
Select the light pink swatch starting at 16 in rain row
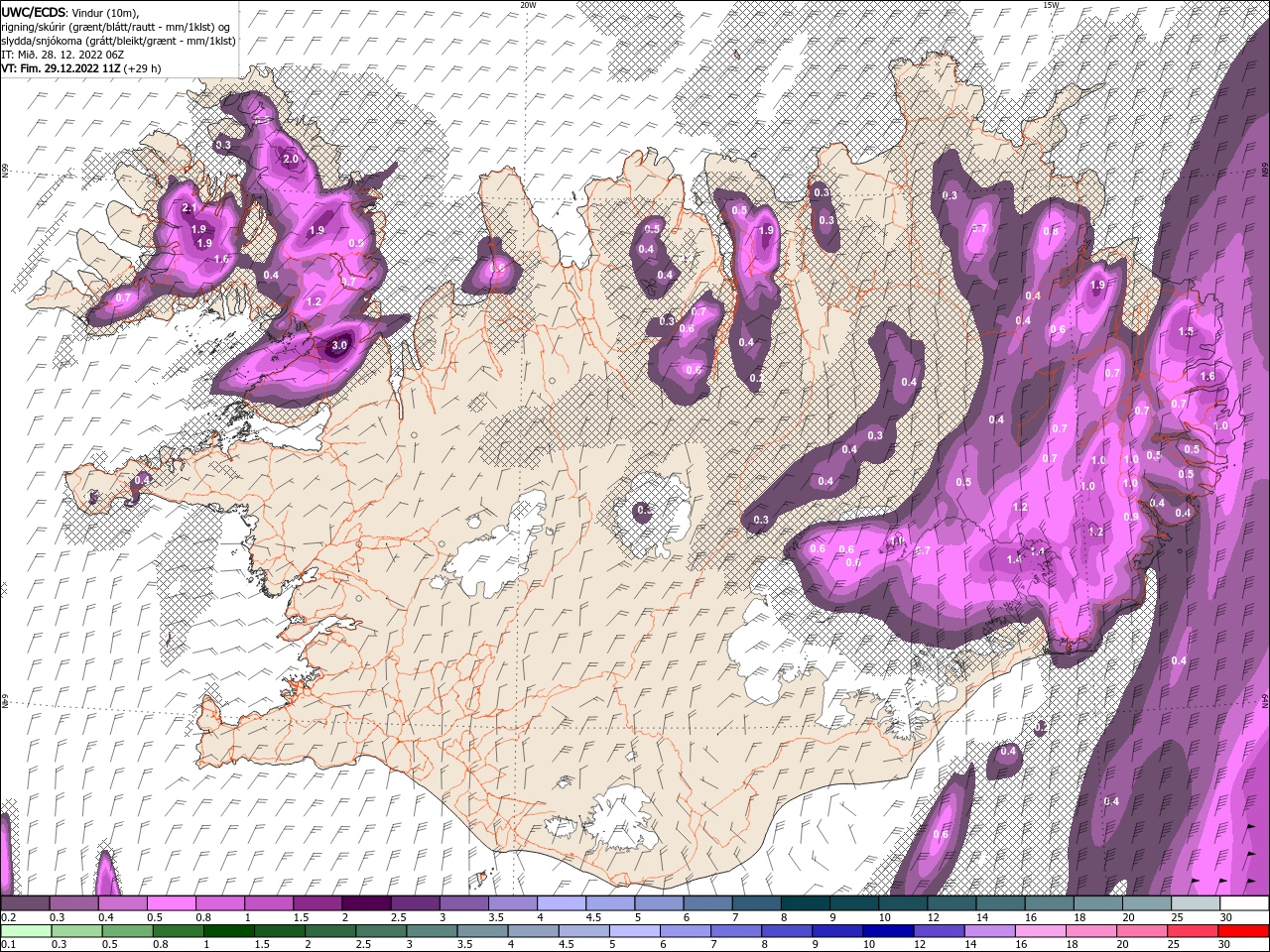click(x=1041, y=931)
